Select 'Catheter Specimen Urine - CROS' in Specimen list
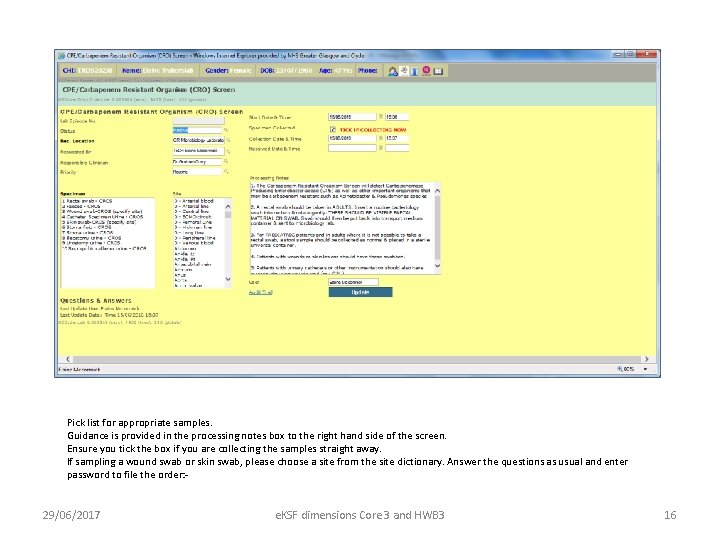This screenshot has height=540, width=720. [x=102, y=217]
